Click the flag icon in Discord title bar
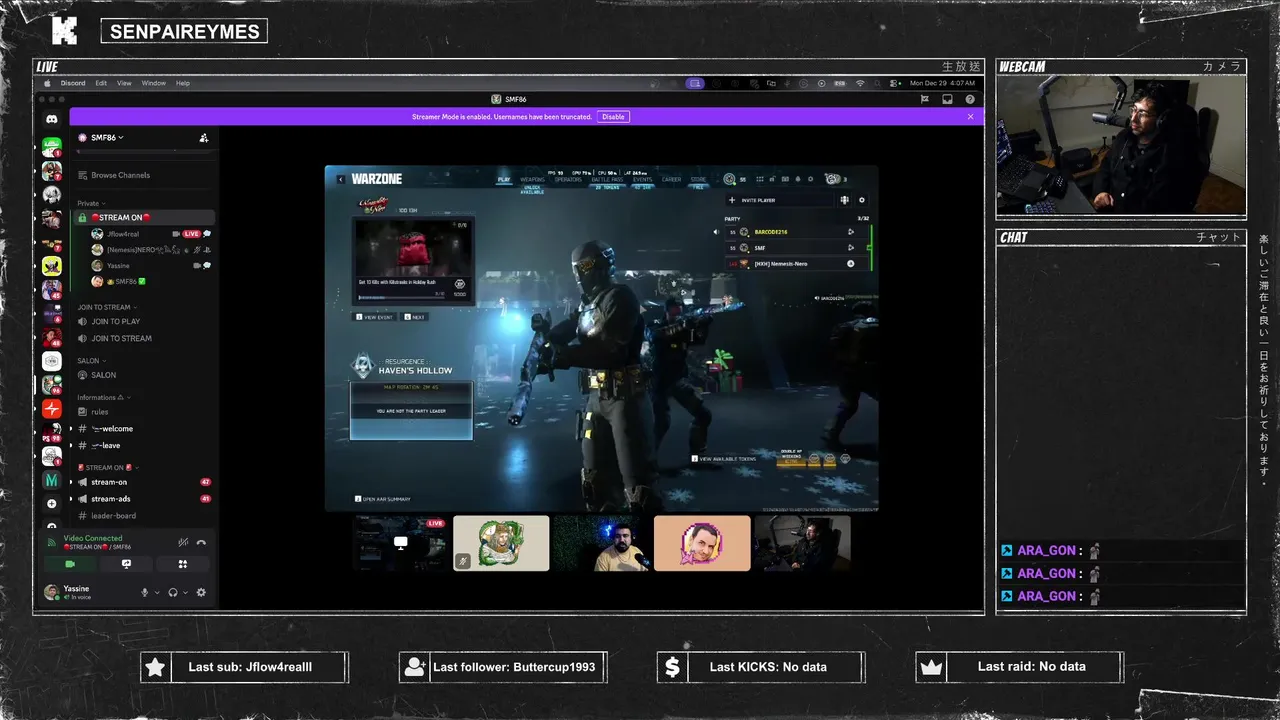Viewport: 1280px width, 720px height. click(925, 99)
